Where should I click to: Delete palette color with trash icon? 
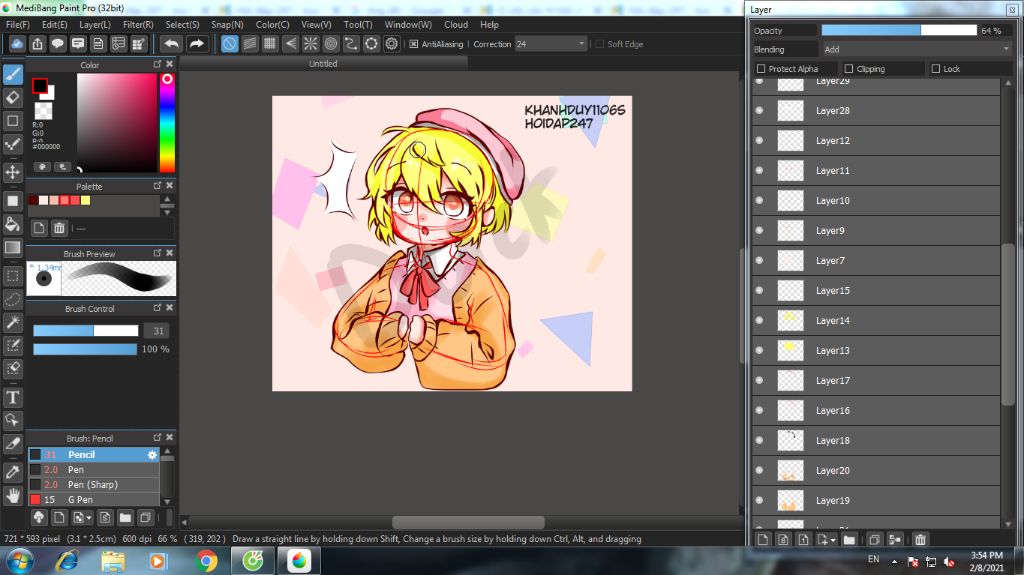pyautogui.click(x=59, y=228)
